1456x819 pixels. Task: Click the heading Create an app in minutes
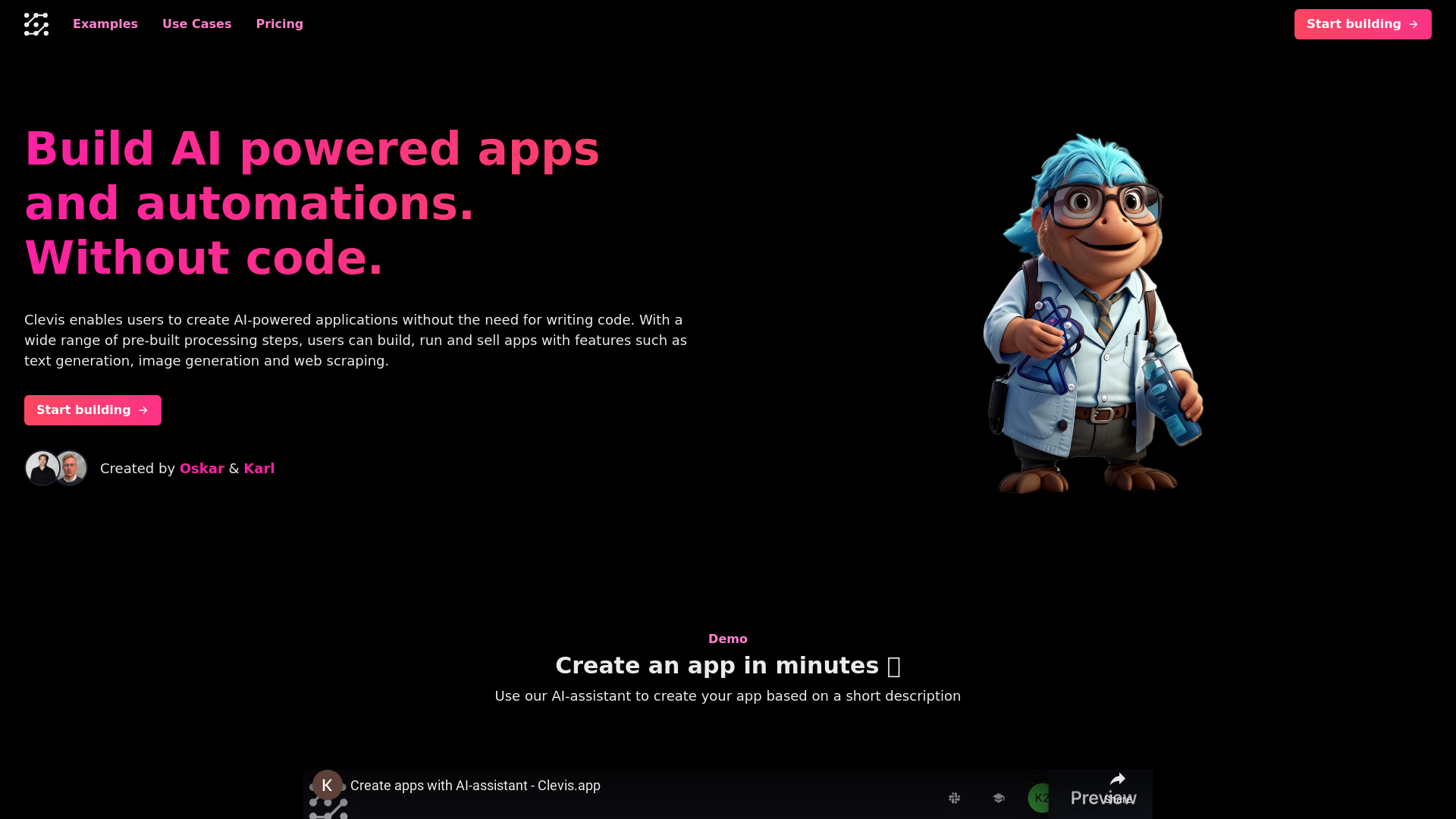point(728,665)
